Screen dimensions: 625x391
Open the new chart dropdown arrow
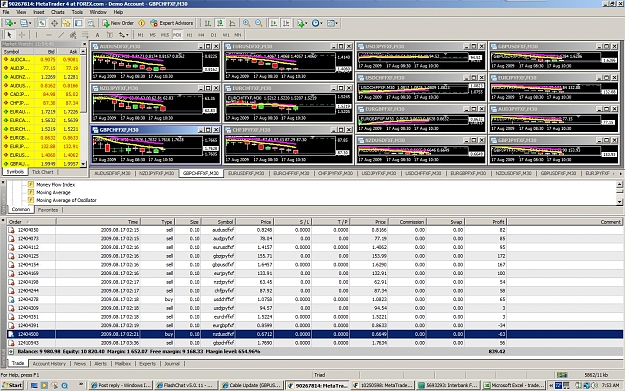pyautogui.click(x=15, y=23)
